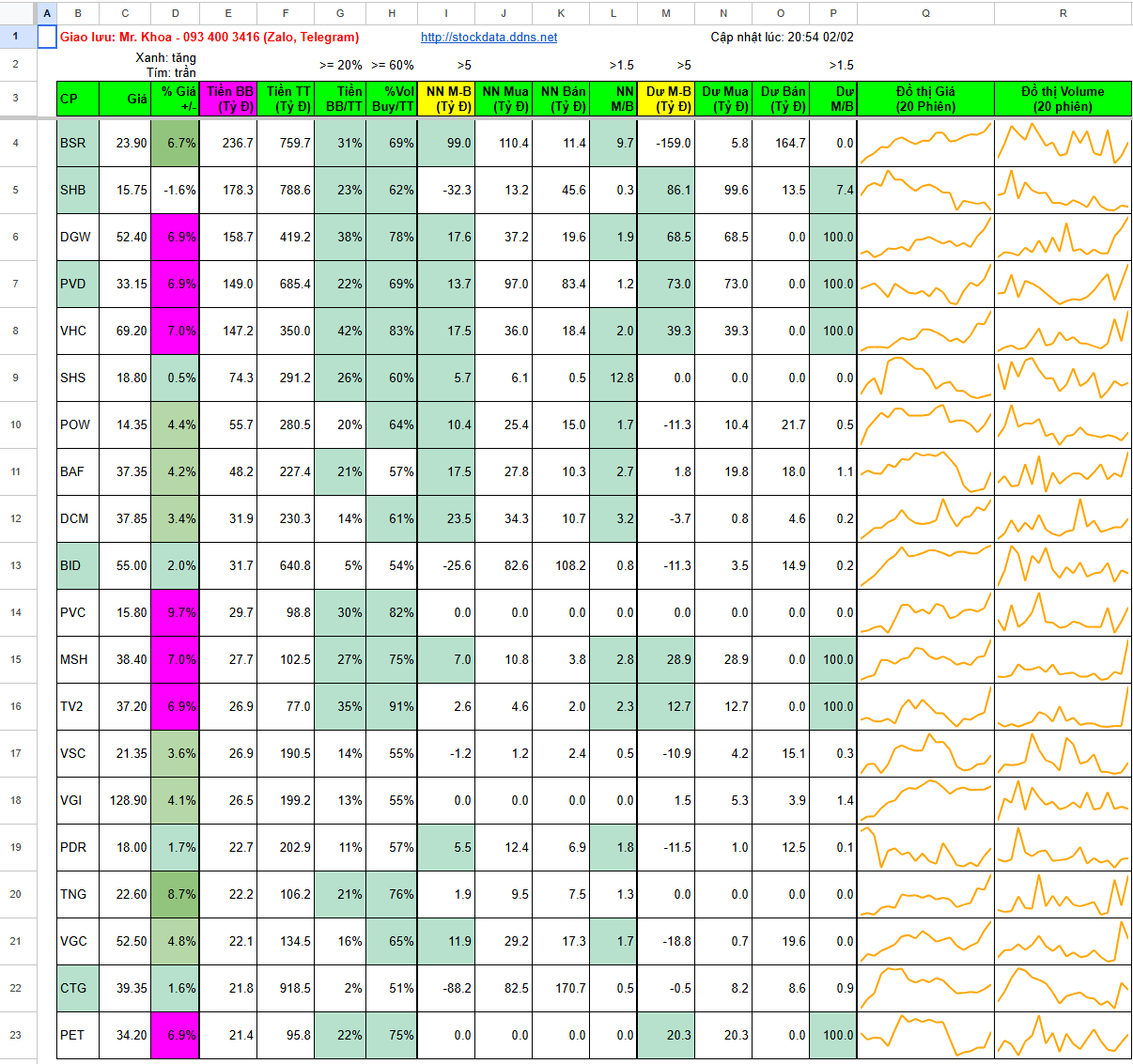Viewport: 1133px width, 1064px height.
Task: Click the DGW stock ticker cell
Action: (x=78, y=237)
